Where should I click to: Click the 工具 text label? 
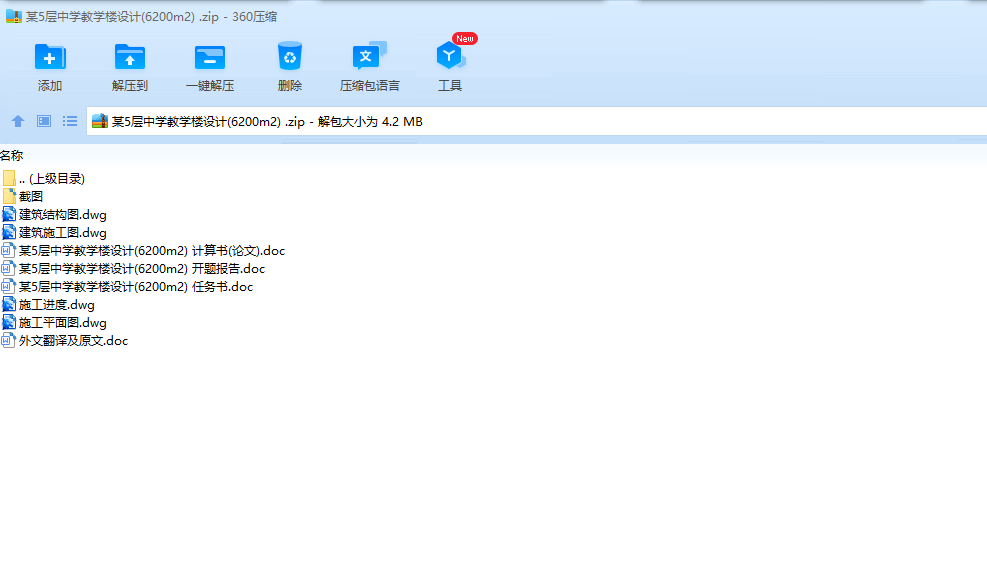click(x=450, y=86)
